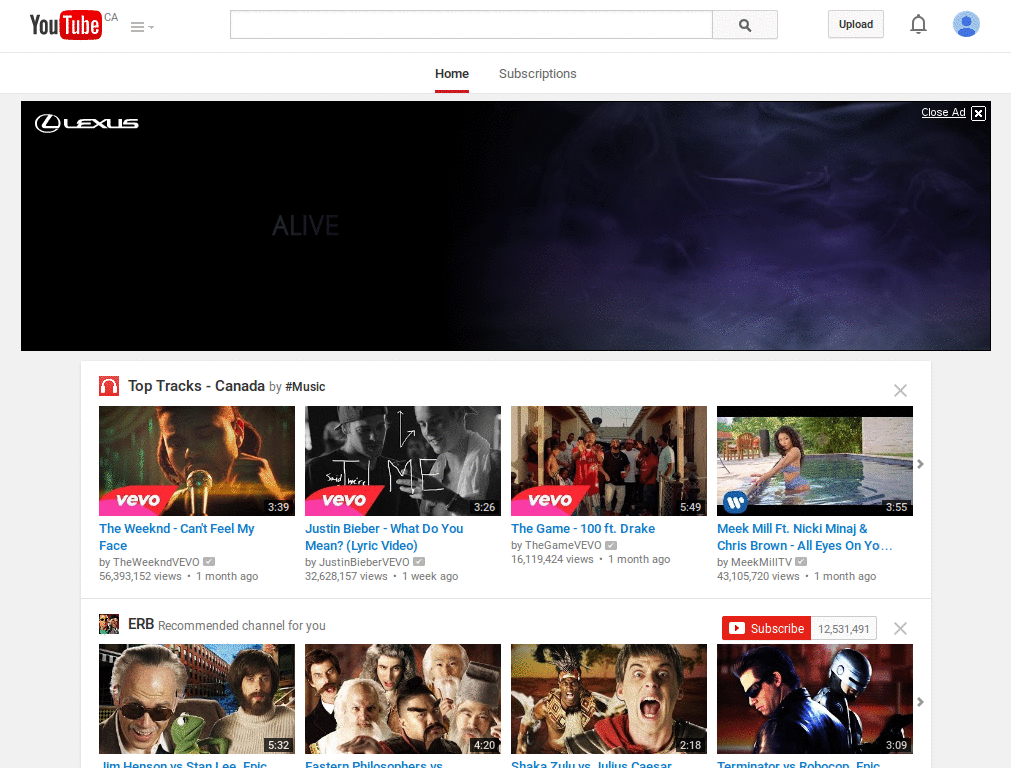Click The Game - 100 ft. Drake title

pyautogui.click(x=583, y=528)
